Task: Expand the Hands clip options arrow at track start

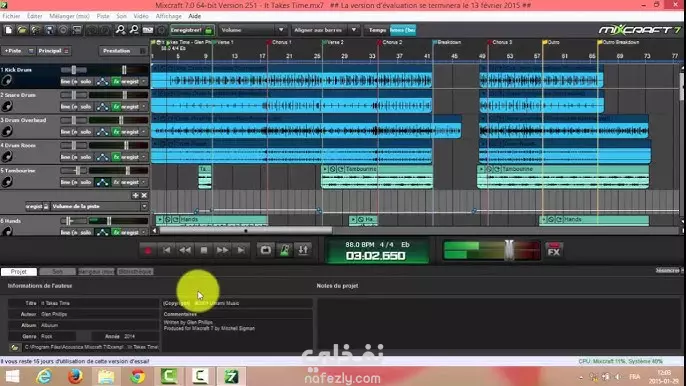Action: pyautogui.click(x=160, y=219)
